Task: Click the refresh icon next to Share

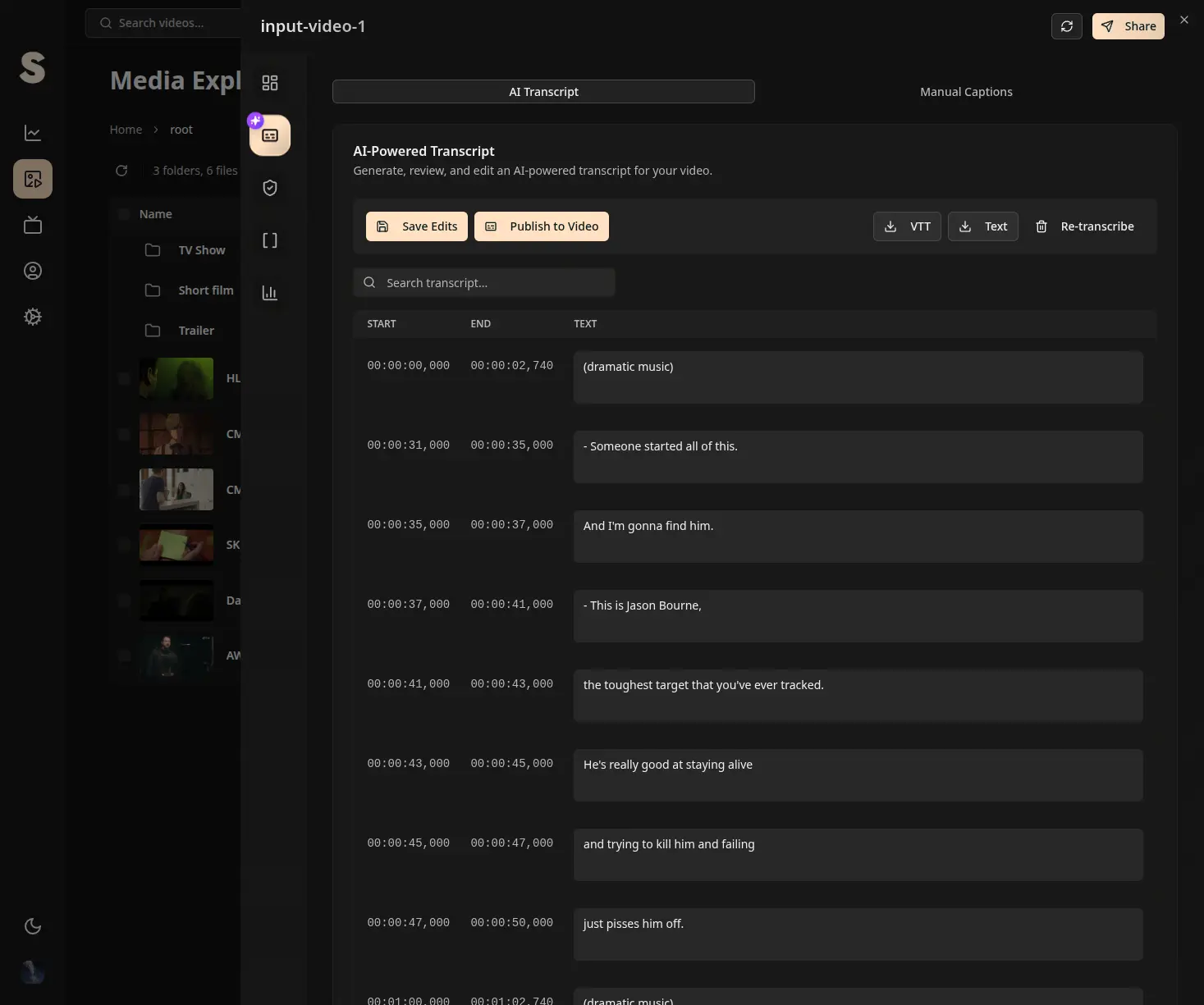Action: click(1067, 26)
